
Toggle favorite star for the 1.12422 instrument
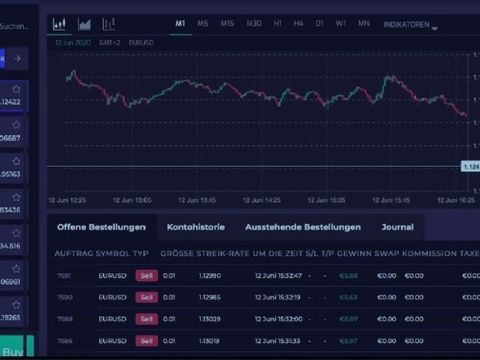coord(16,89)
